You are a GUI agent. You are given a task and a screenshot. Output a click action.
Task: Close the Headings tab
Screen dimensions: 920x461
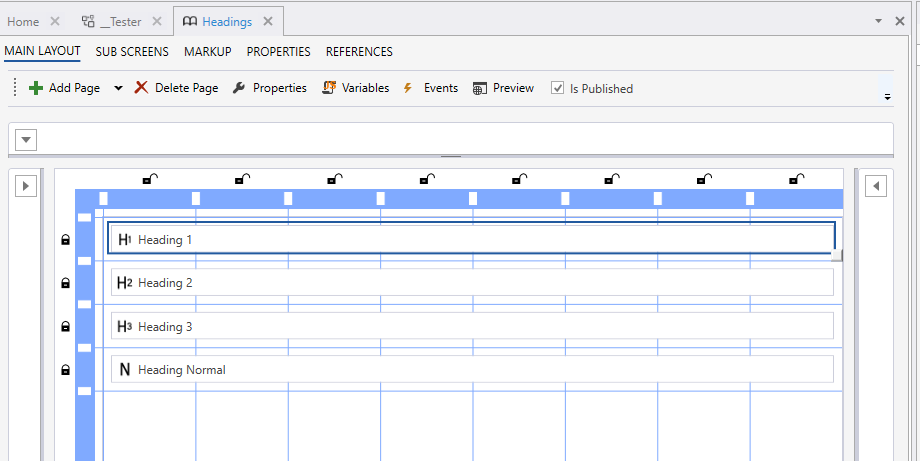(x=268, y=21)
